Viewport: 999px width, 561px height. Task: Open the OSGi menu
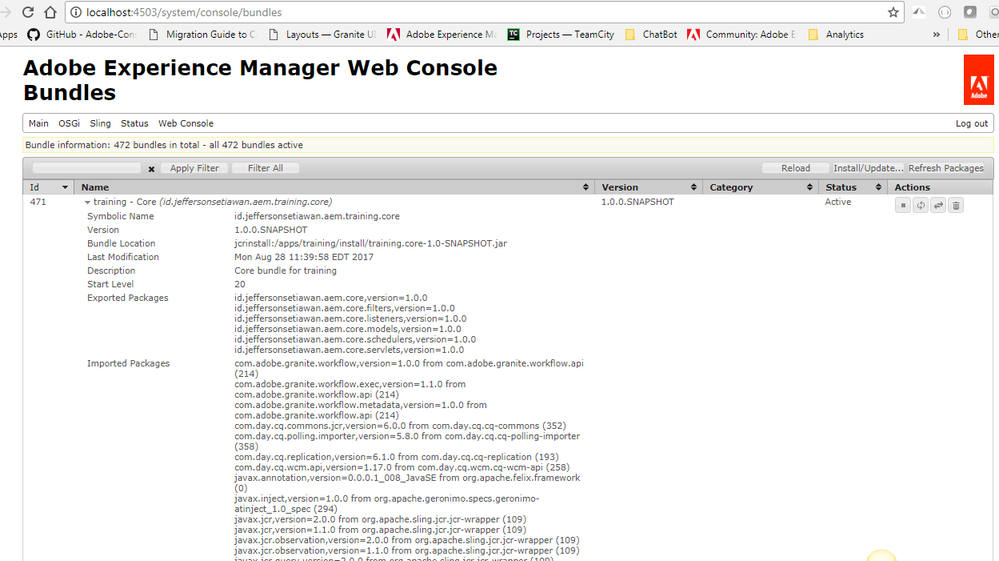(x=69, y=124)
